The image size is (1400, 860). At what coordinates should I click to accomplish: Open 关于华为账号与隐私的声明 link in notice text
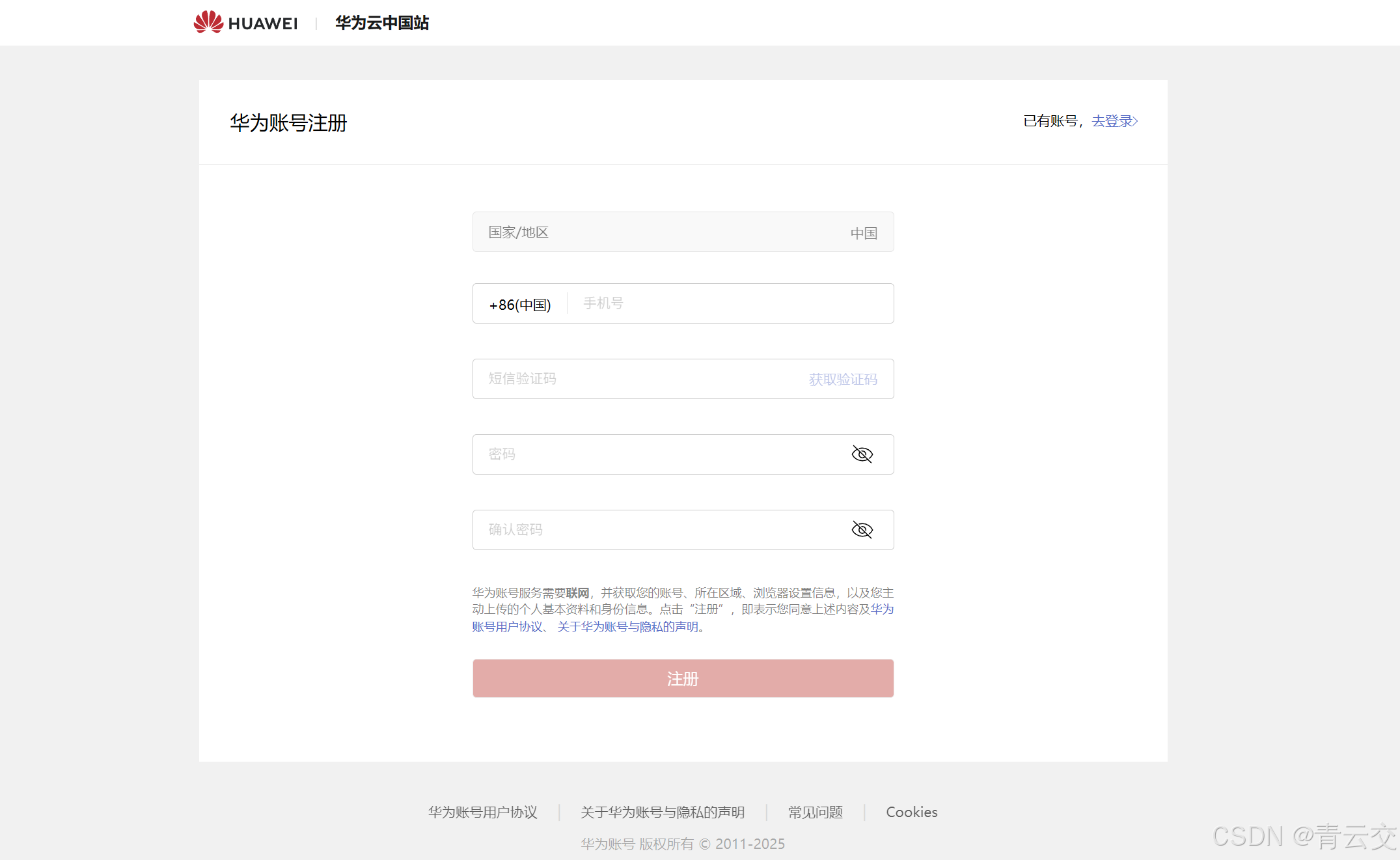[627, 627]
